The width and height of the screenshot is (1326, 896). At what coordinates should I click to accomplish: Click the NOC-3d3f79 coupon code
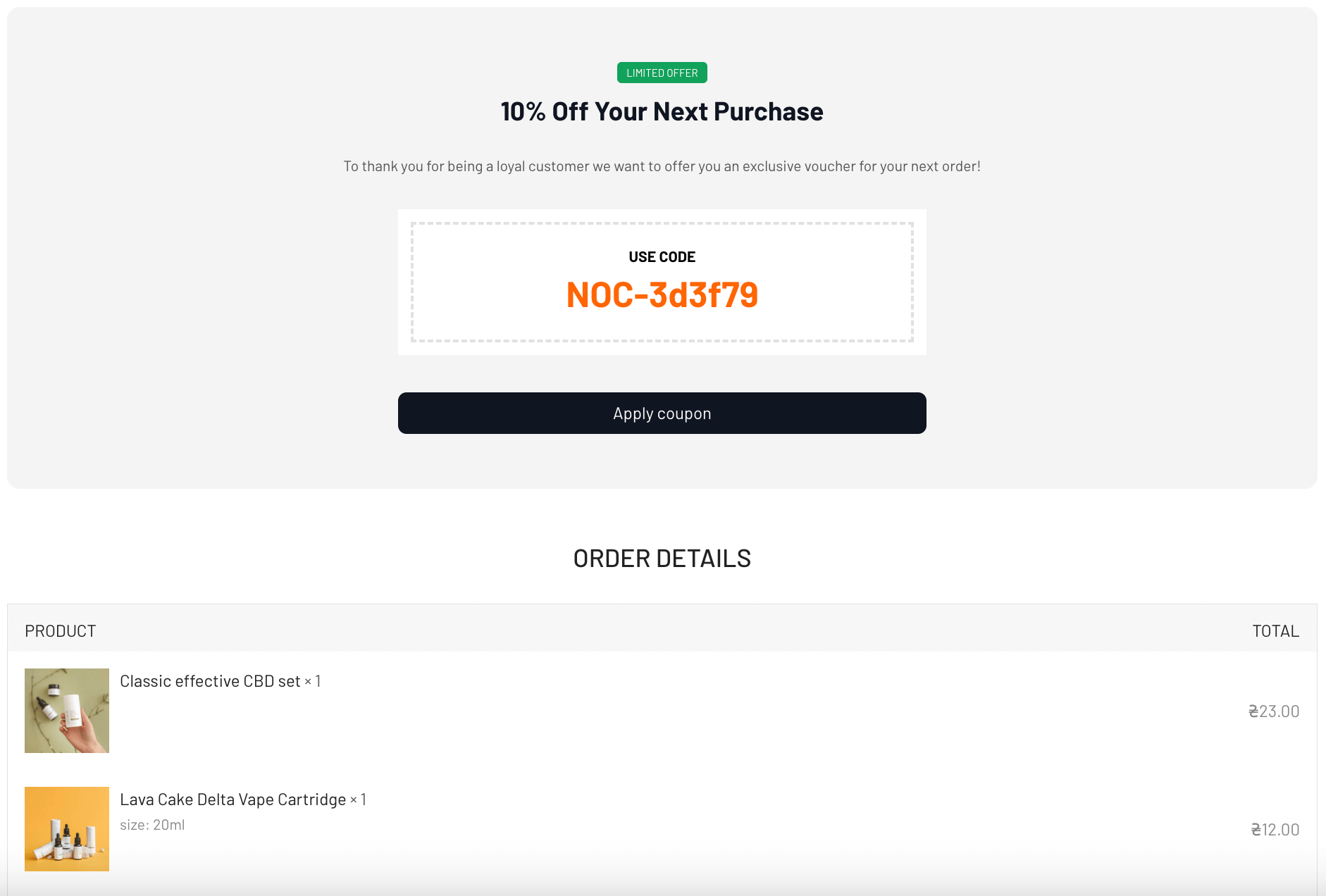tap(662, 295)
